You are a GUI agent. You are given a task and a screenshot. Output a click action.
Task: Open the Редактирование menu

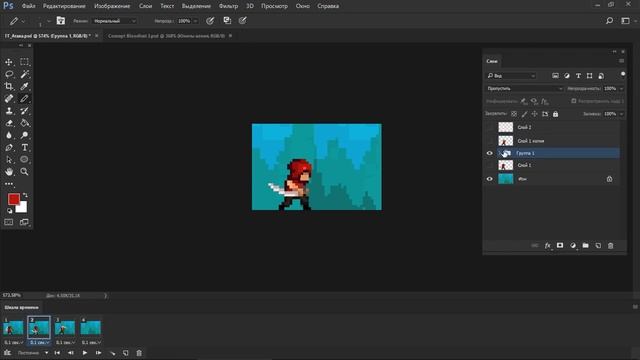tap(64, 6)
